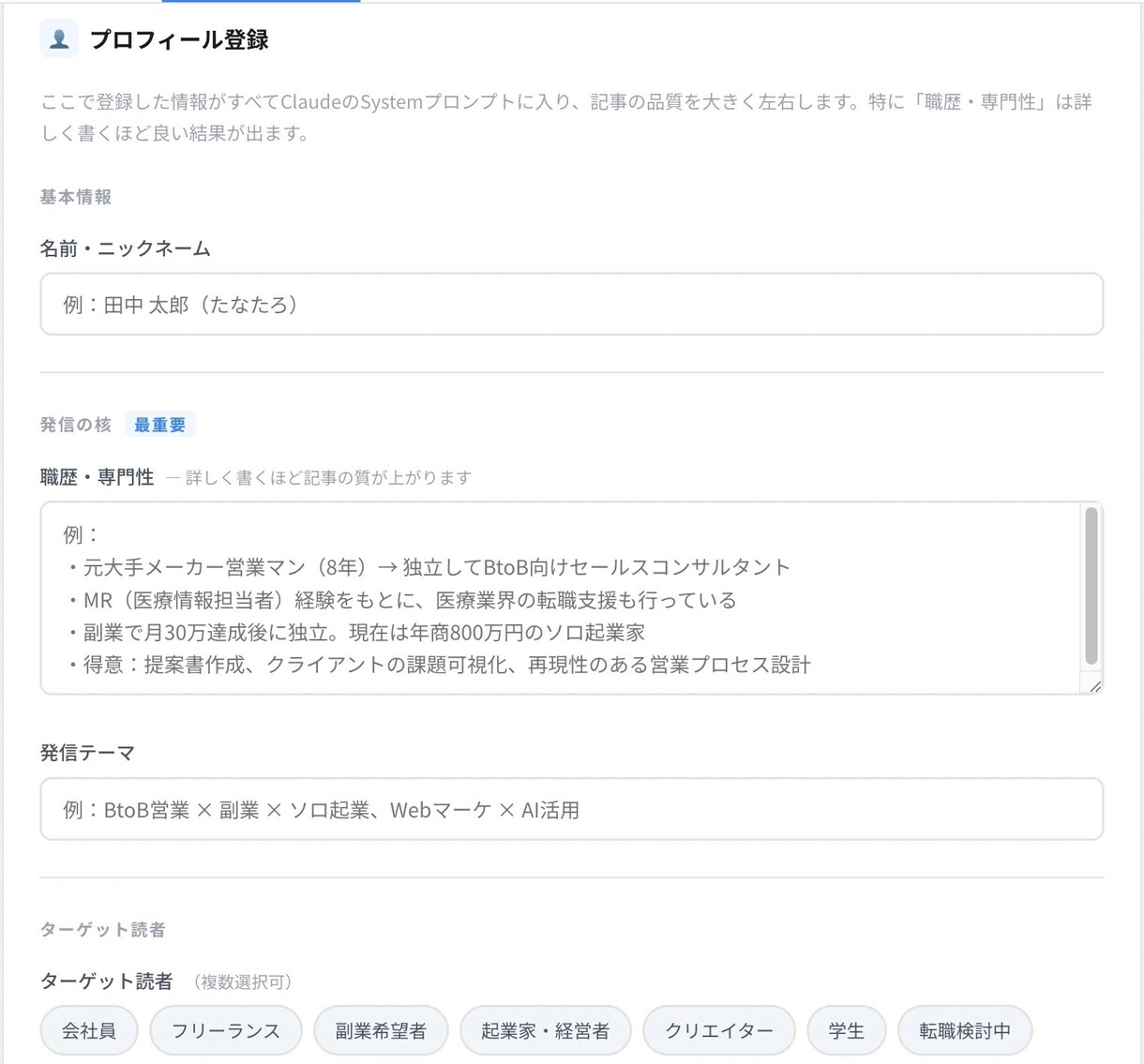
Task: Click the 基本情報 section label
Action: pos(76,197)
